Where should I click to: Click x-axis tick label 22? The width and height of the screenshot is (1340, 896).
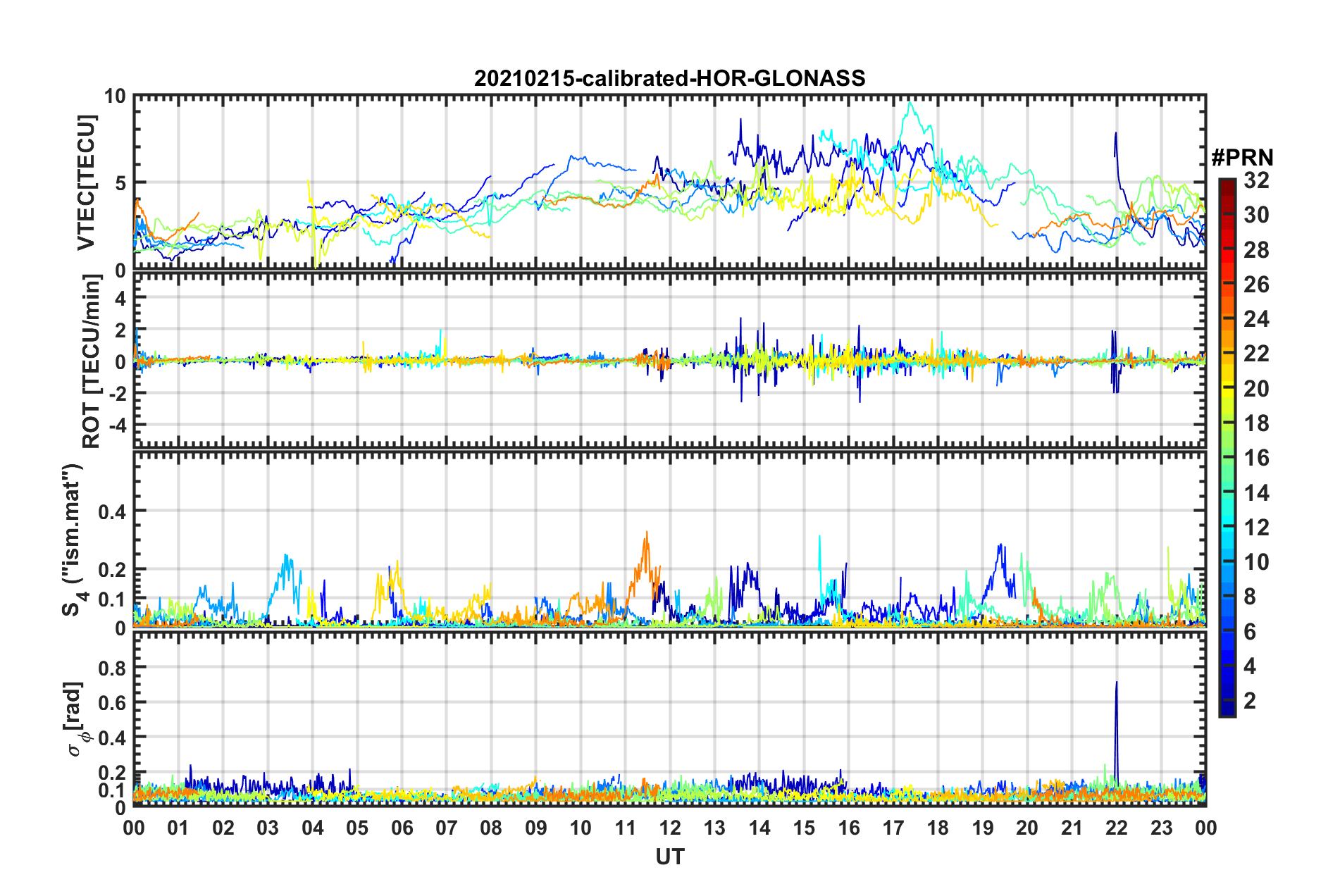(x=1117, y=828)
